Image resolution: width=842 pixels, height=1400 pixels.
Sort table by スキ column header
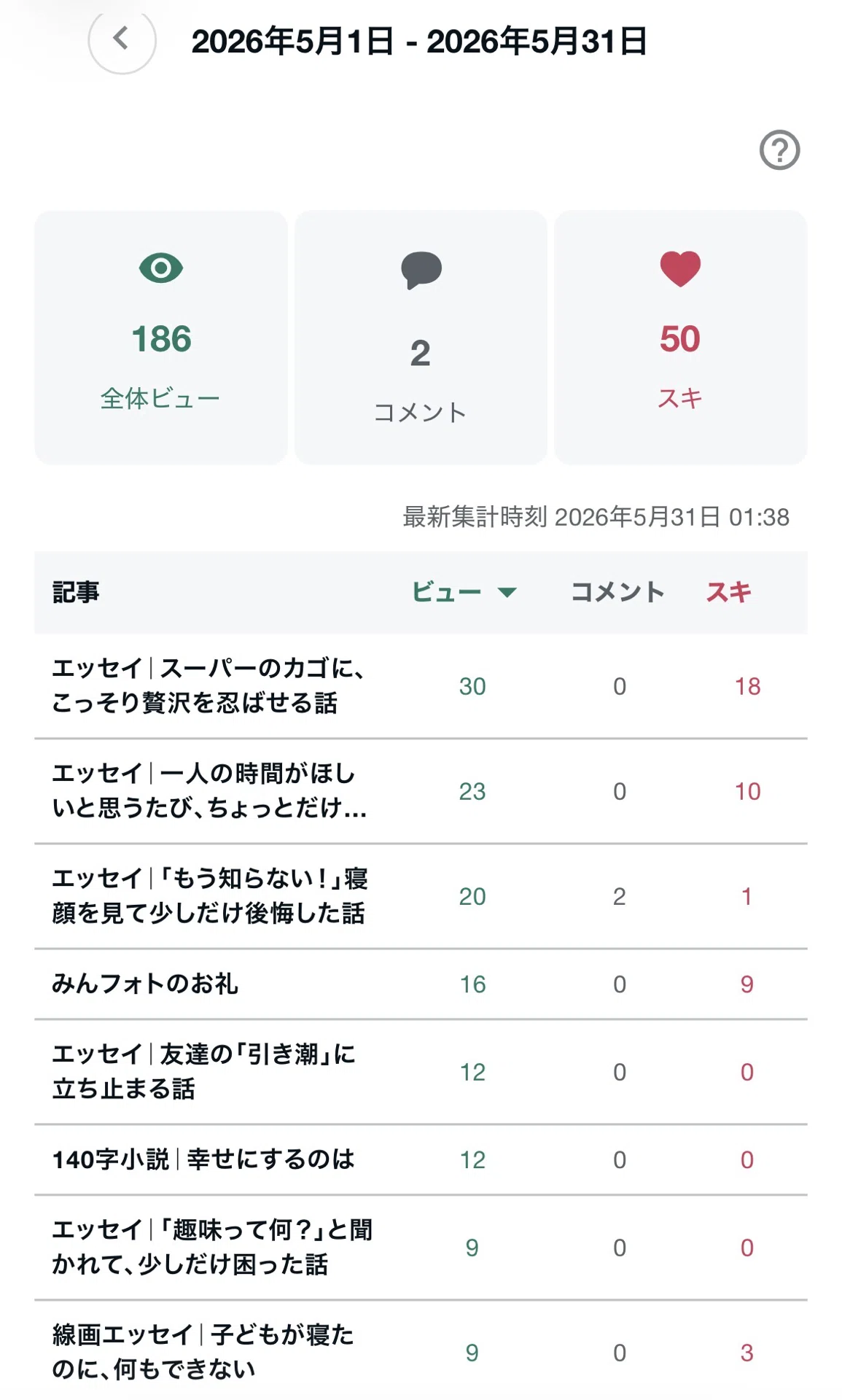[728, 592]
